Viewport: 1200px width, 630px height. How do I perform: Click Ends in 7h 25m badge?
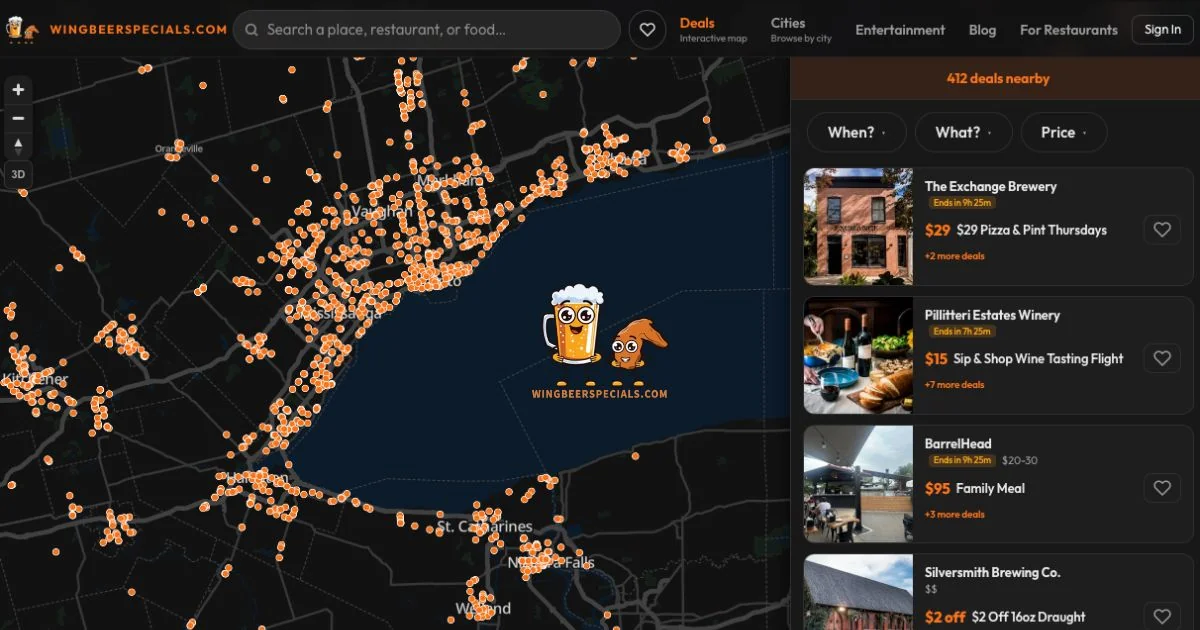962,331
